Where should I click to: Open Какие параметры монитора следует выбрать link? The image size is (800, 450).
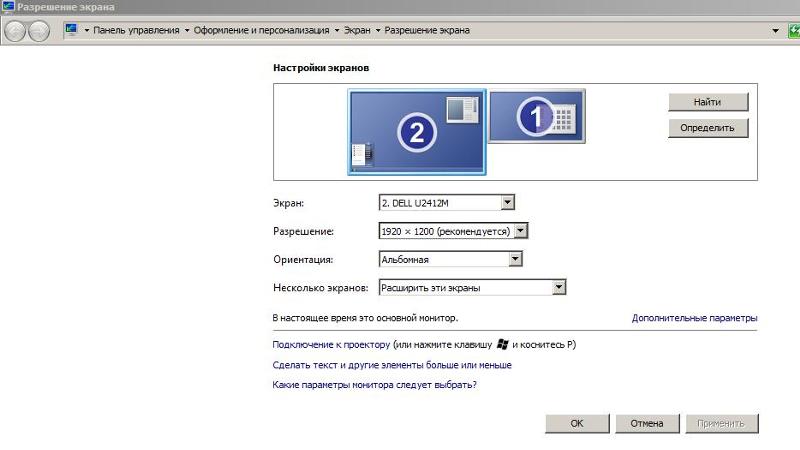[x=374, y=385]
